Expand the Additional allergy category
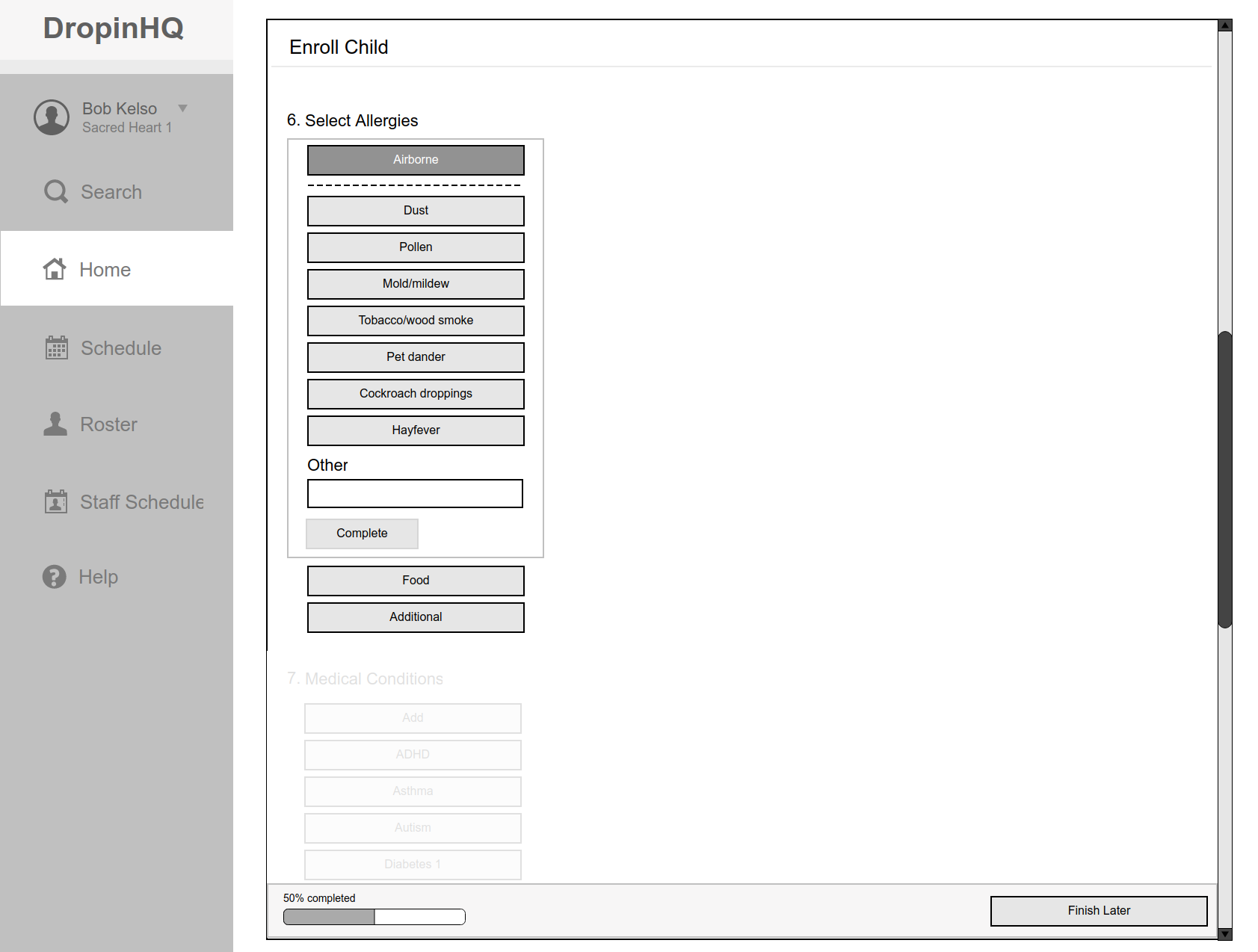 [416, 617]
